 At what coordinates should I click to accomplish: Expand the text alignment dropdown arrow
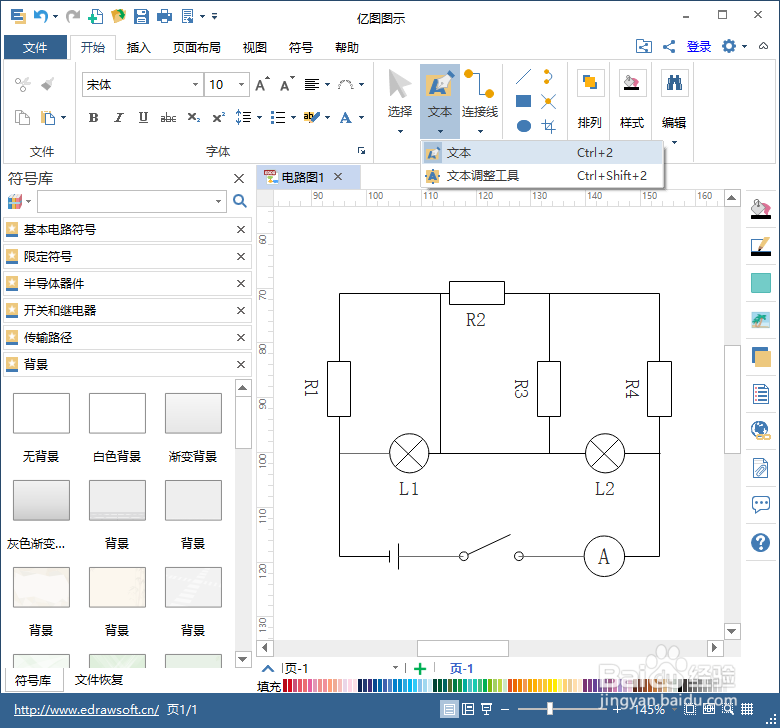[327, 85]
